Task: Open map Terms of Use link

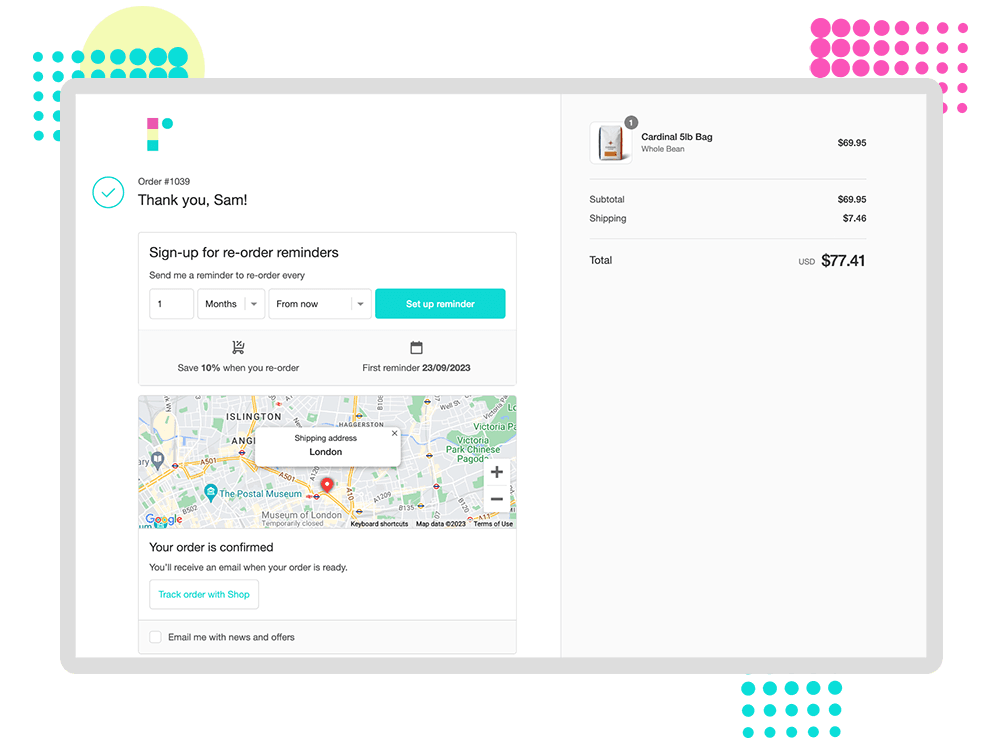Action: [x=493, y=524]
